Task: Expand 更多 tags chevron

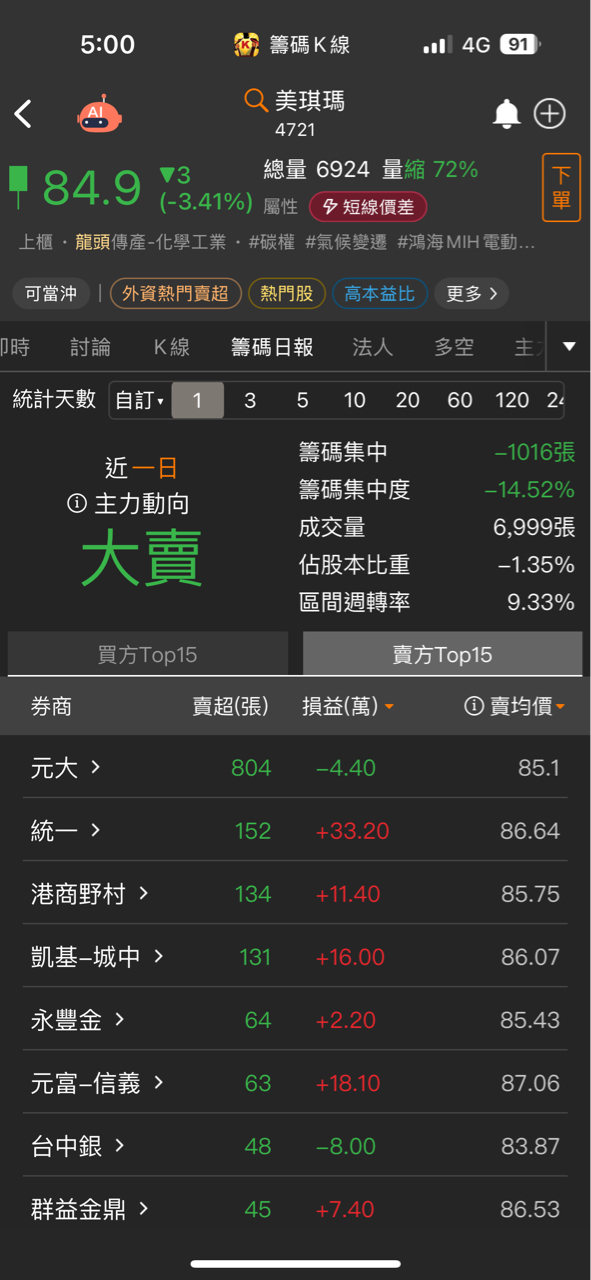Action: 472,294
